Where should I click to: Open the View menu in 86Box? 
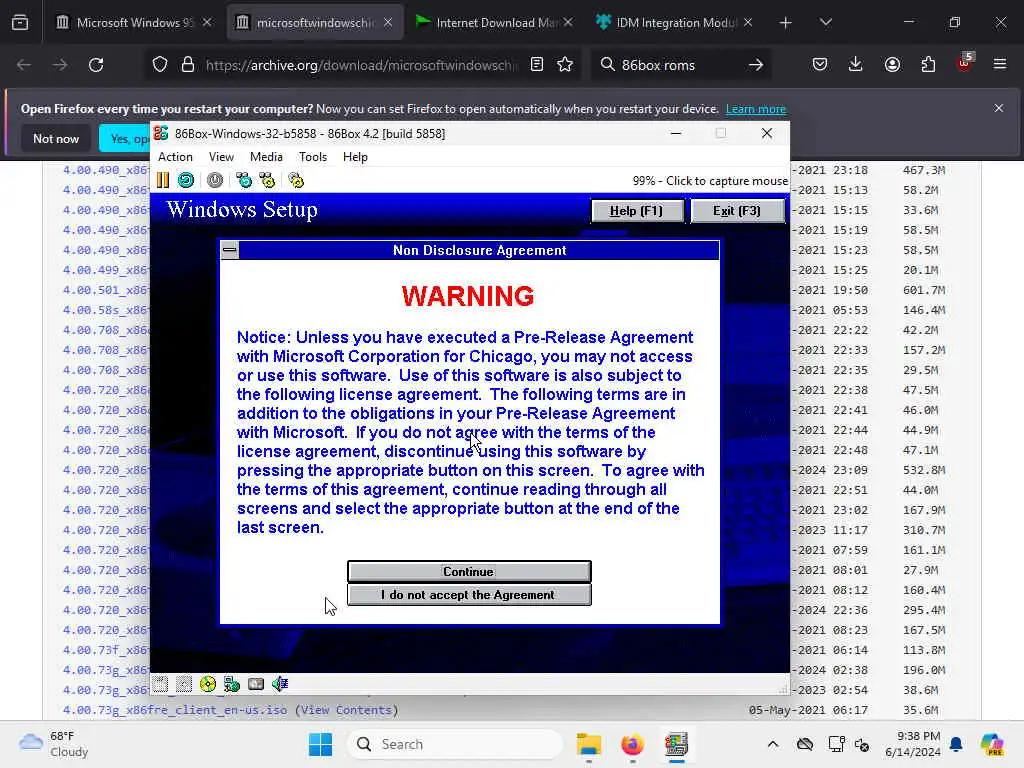[x=221, y=157]
